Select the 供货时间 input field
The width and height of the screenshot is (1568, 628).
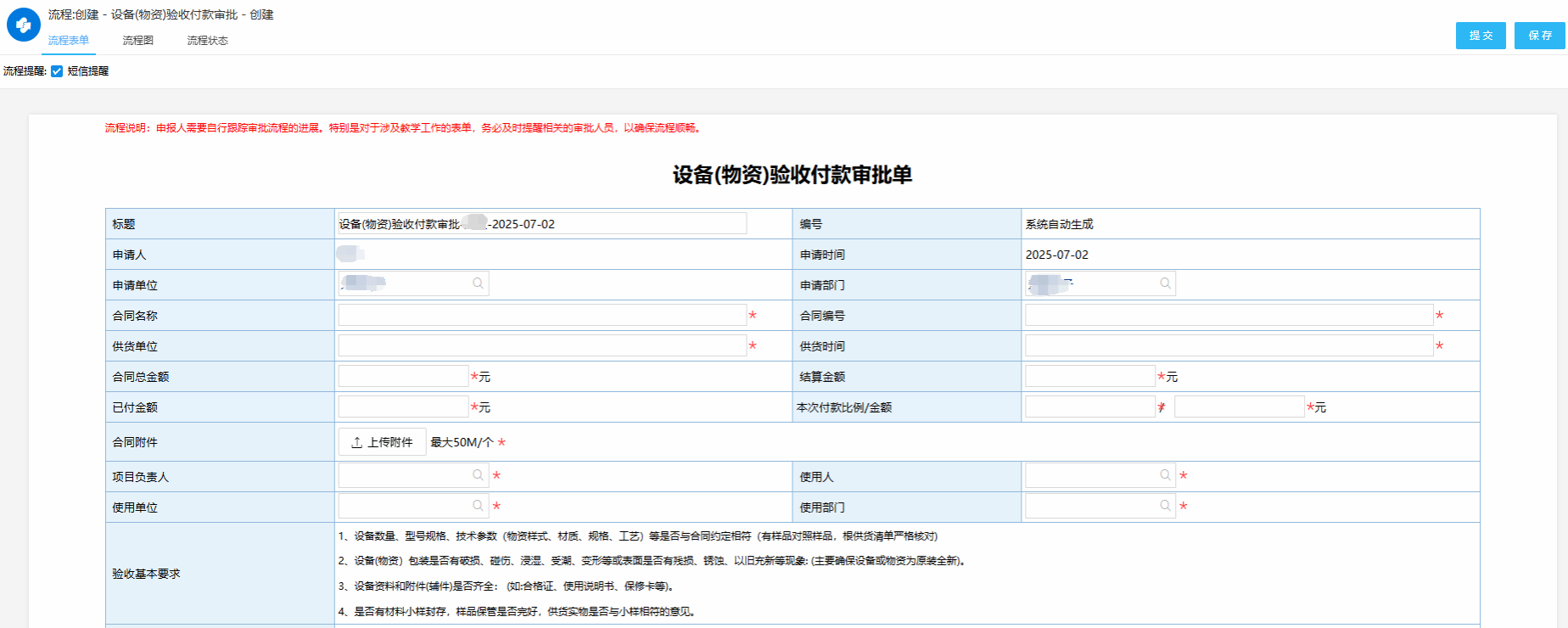[x=1228, y=345]
